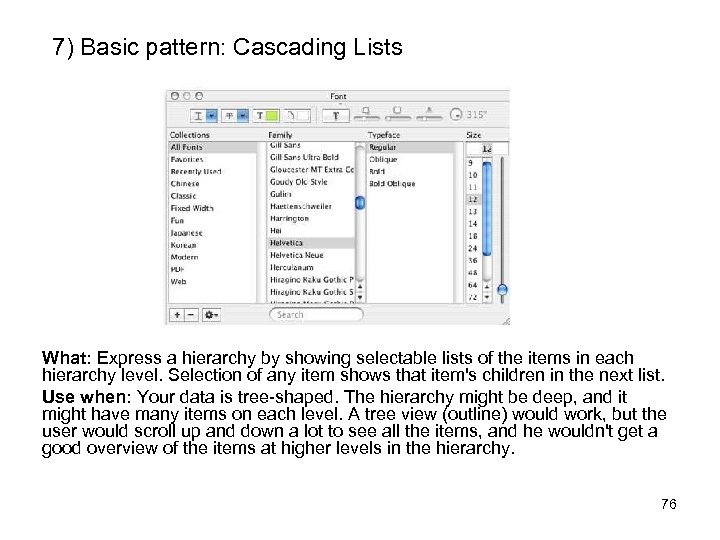Viewport: 720px width, 540px height.
Task: Click the shadow angle dial at 315°
Action: [456, 114]
